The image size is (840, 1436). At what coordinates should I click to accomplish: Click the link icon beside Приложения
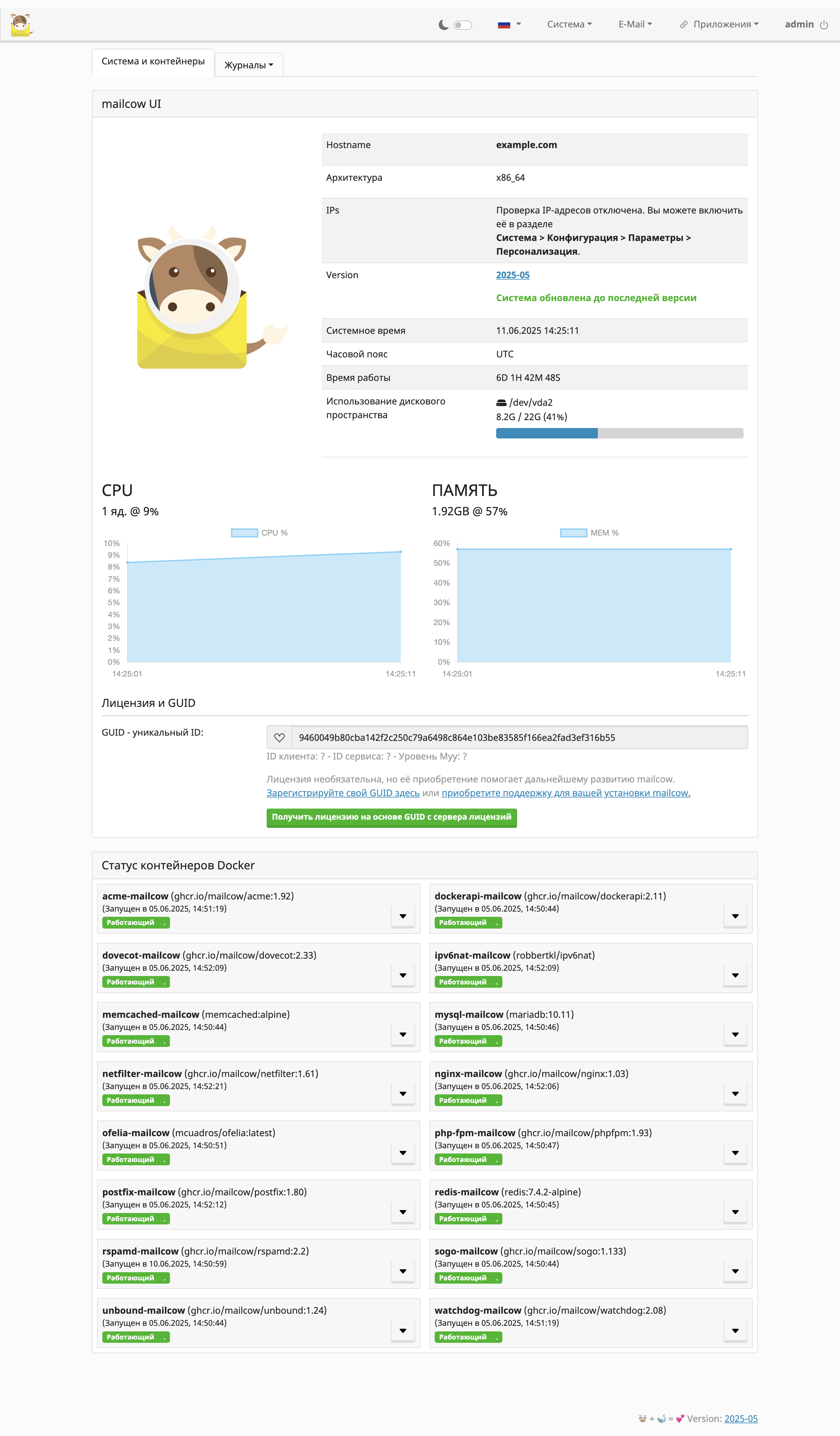click(x=683, y=25)
